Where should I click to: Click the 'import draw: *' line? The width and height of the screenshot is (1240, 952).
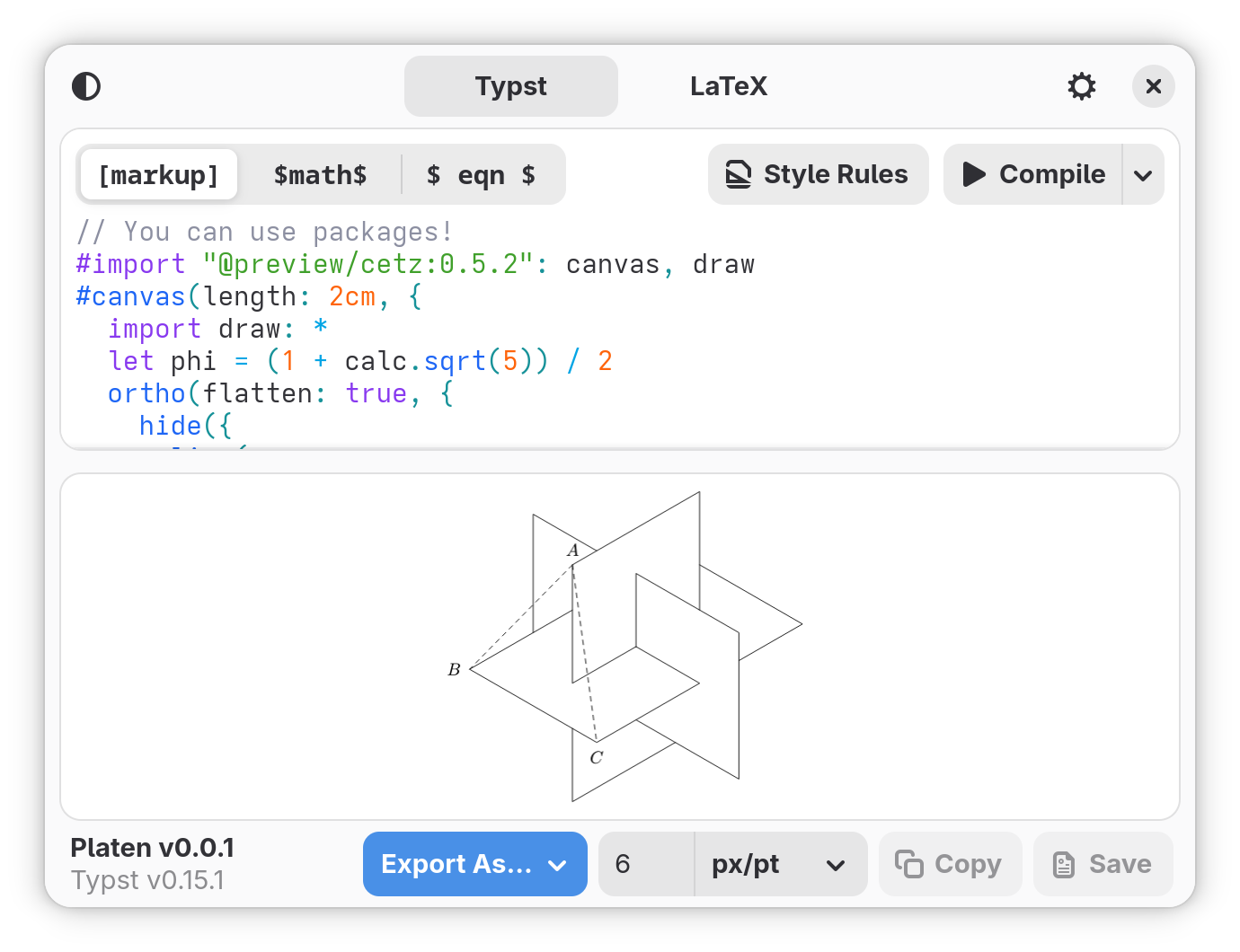pos(217,329)
